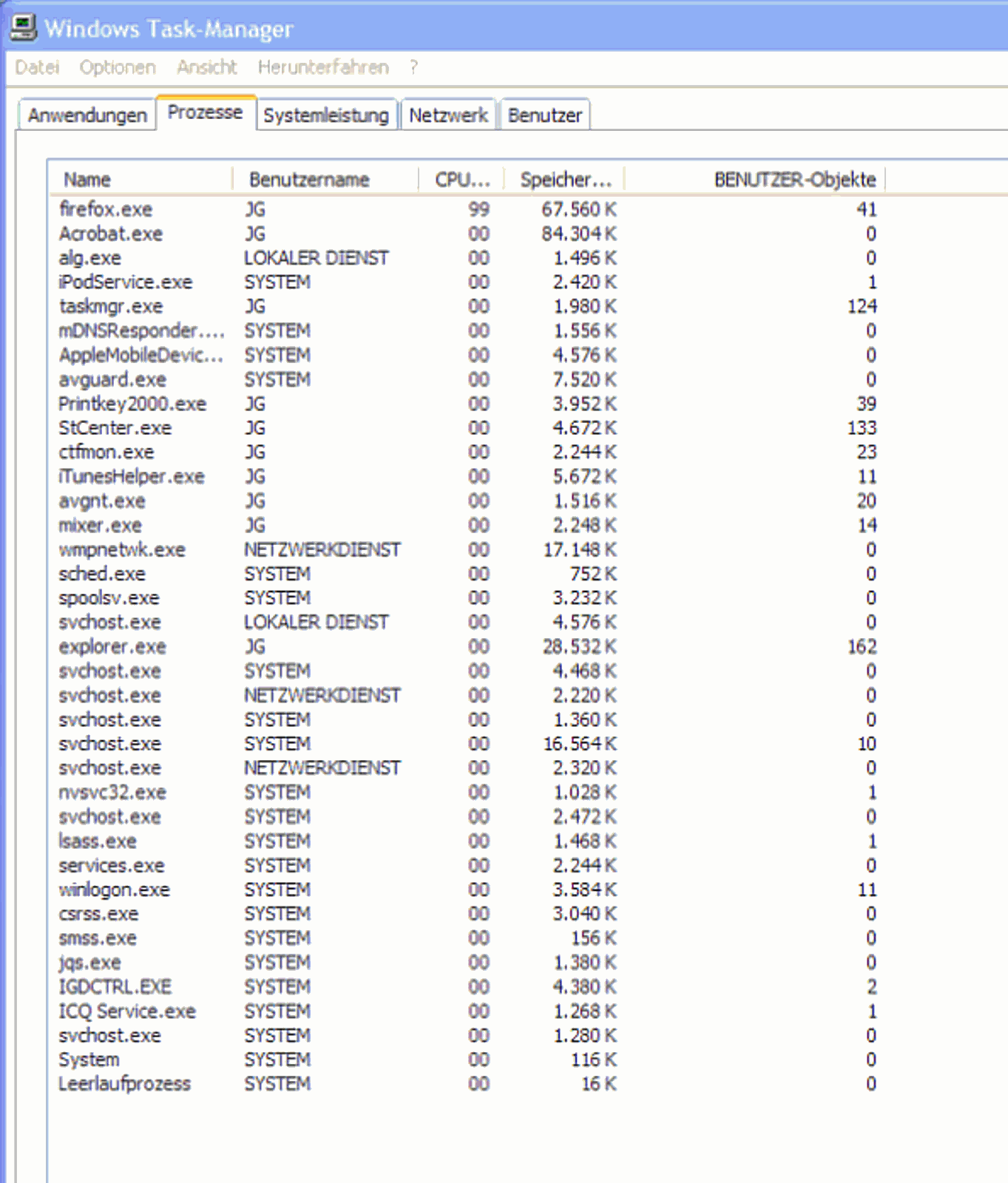Switch to the Systemleistung tab
The image size is (1008, 1183).
326,115
